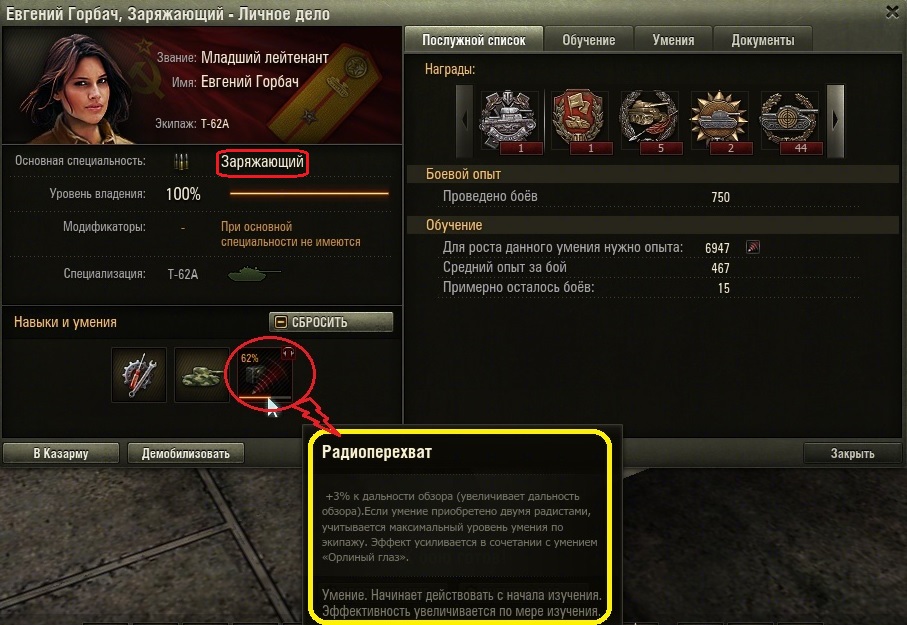Click the Закрыть button
Image resolution: width=907 pixels, height=625 pixels.
852,453
